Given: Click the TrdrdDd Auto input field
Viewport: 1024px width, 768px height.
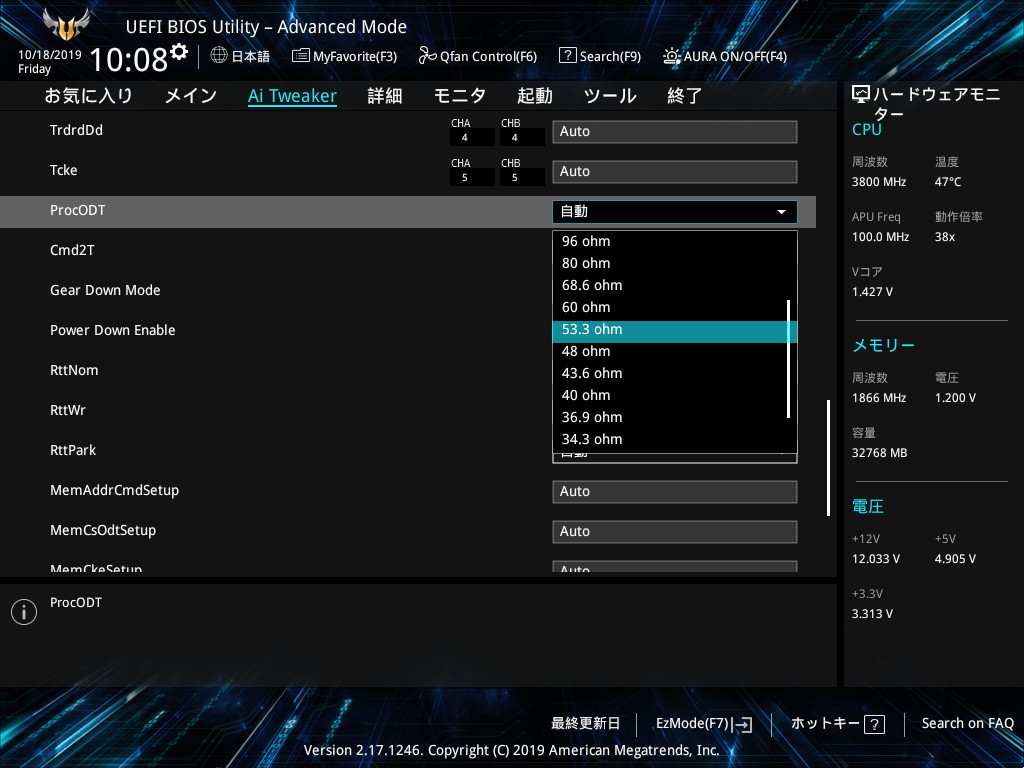Looking at the screenshot, I should [675, 131].
